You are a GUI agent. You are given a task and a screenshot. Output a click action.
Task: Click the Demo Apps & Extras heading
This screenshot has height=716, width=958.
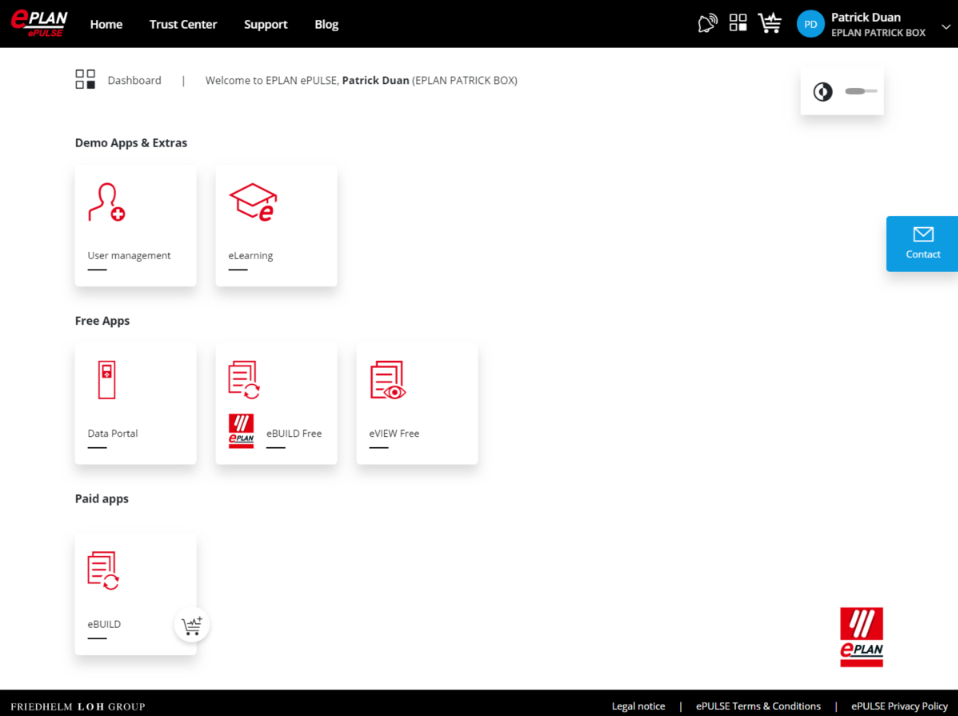point(131,143)
